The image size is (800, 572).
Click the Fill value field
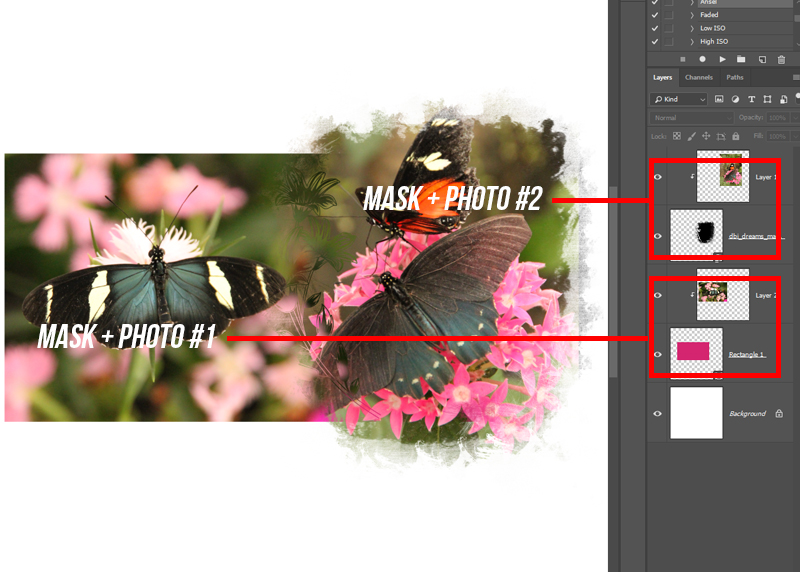click(x=777, y=136)
